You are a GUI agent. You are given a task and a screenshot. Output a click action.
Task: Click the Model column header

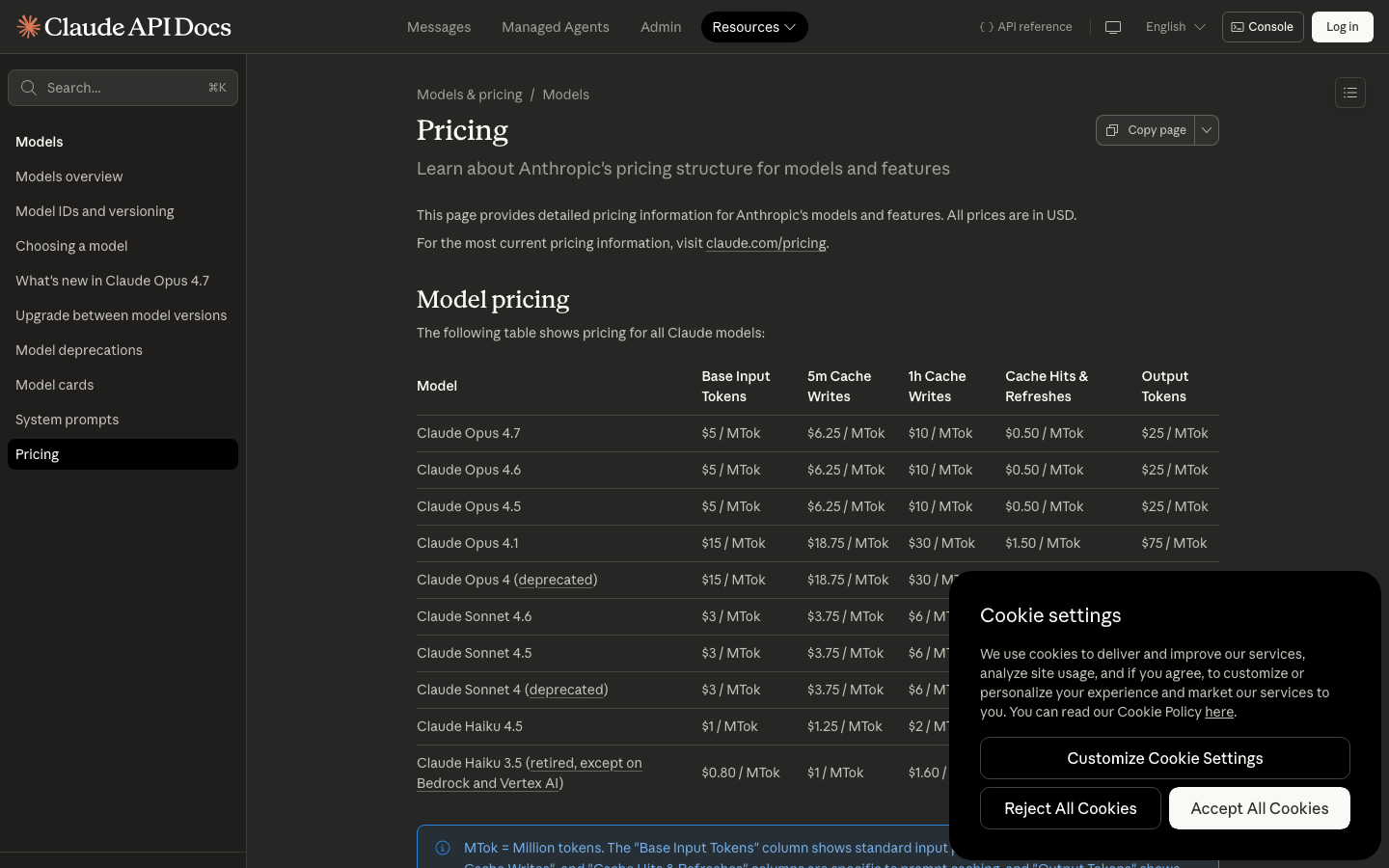437,386
